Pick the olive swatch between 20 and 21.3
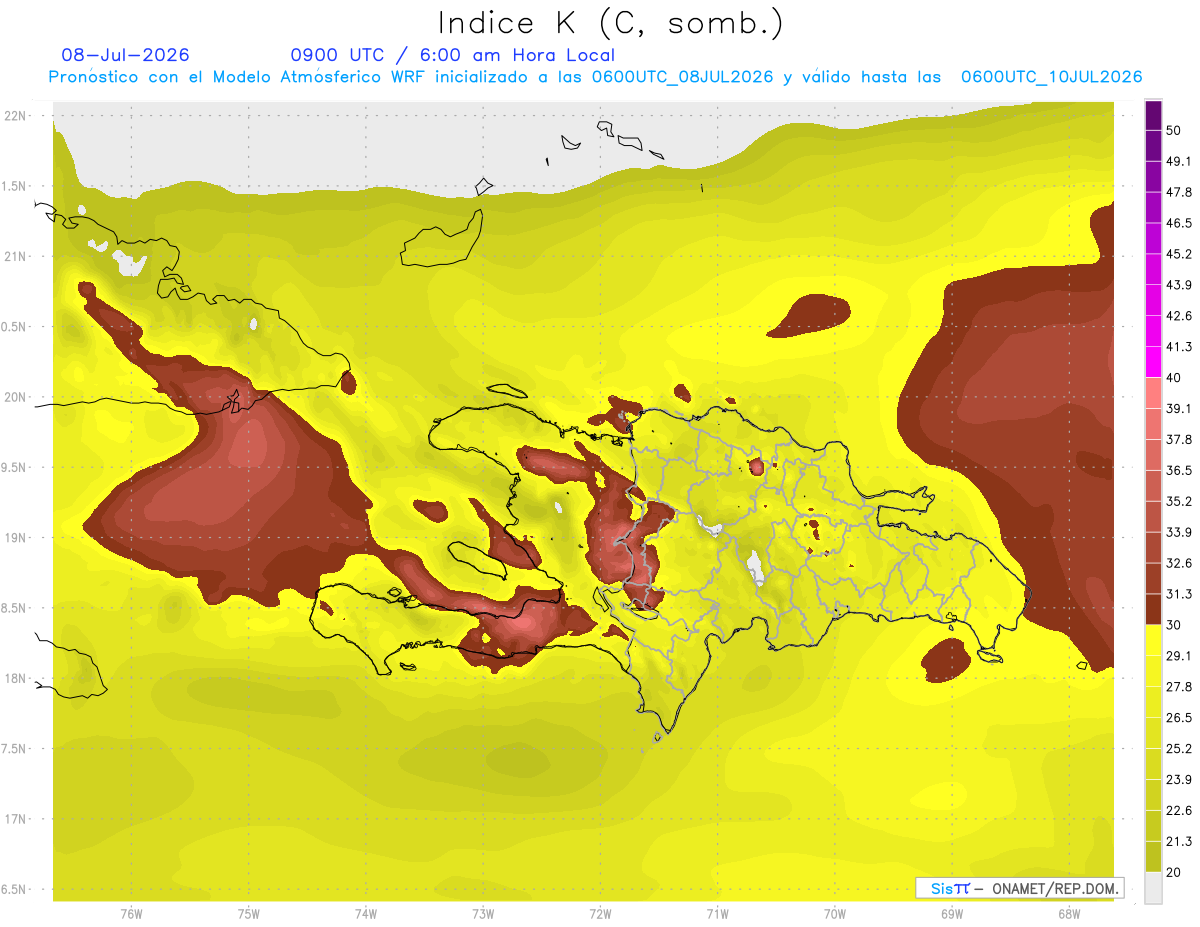The image size is (1200, 927). click(1153, 856)
